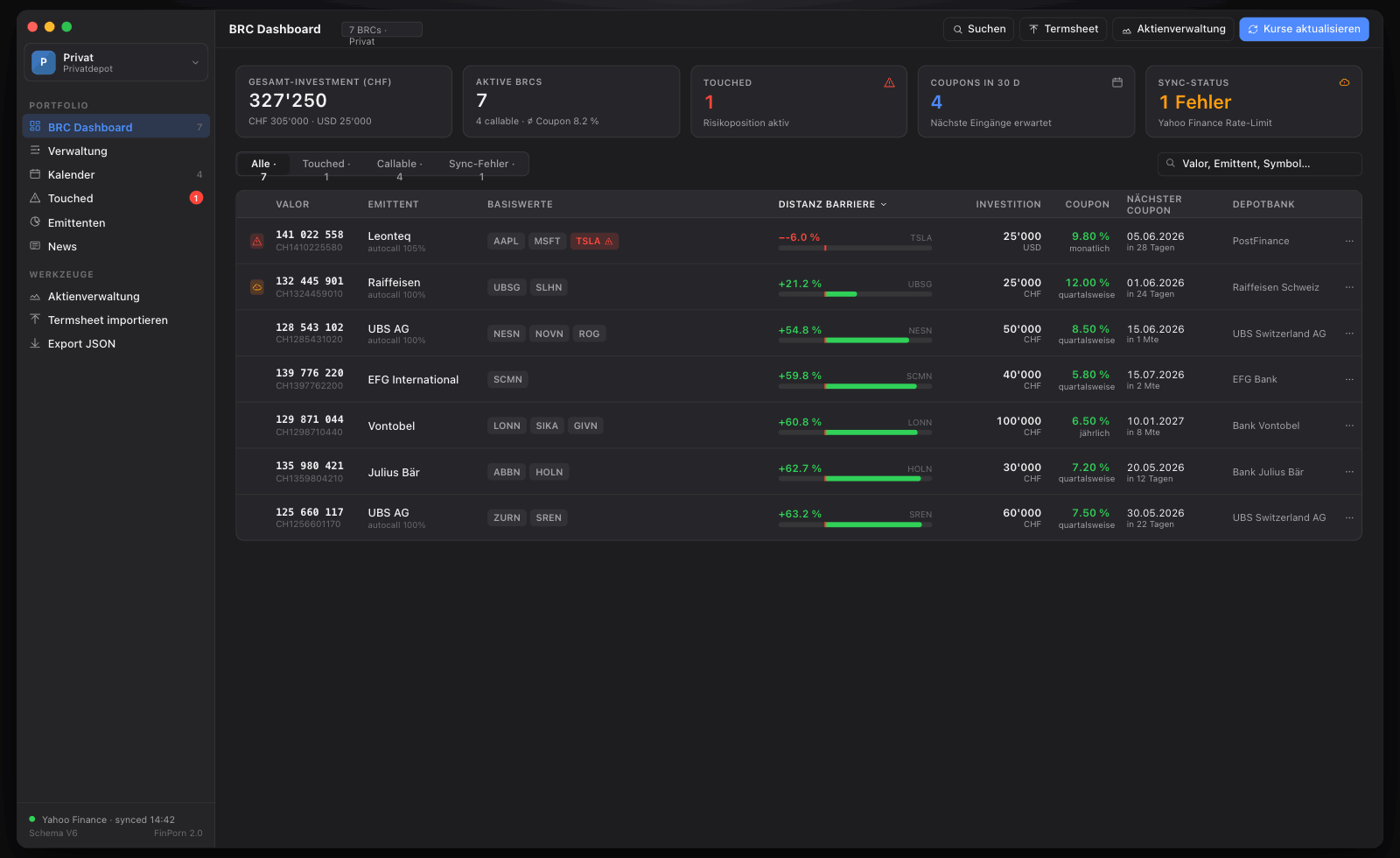Viewport: 1400px width, 858px height.
Task: Click the News icon in sidebar
Action: pos(35,246)
